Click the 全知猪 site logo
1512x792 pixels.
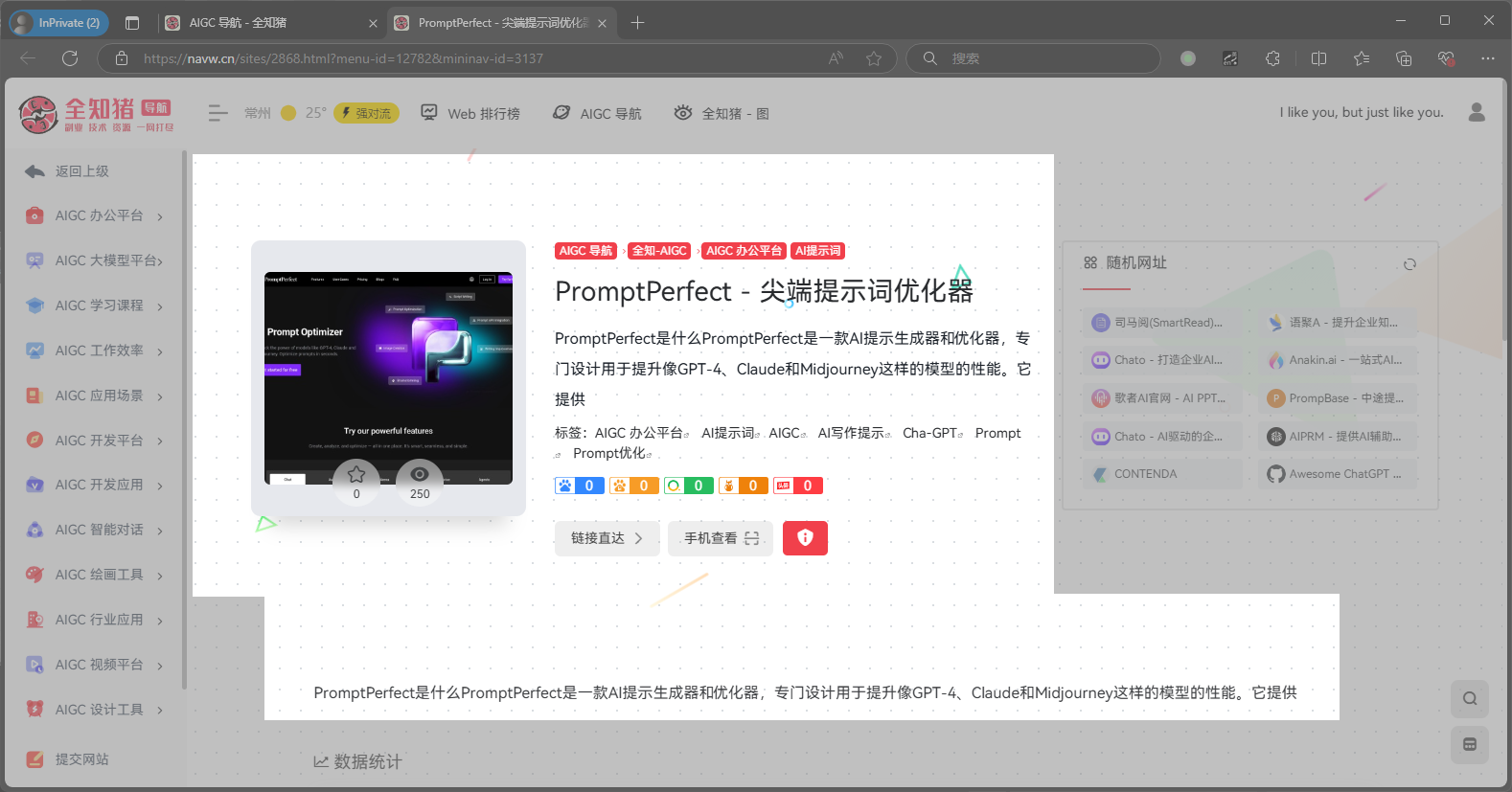pyautogui.click(x=96, y=114)
